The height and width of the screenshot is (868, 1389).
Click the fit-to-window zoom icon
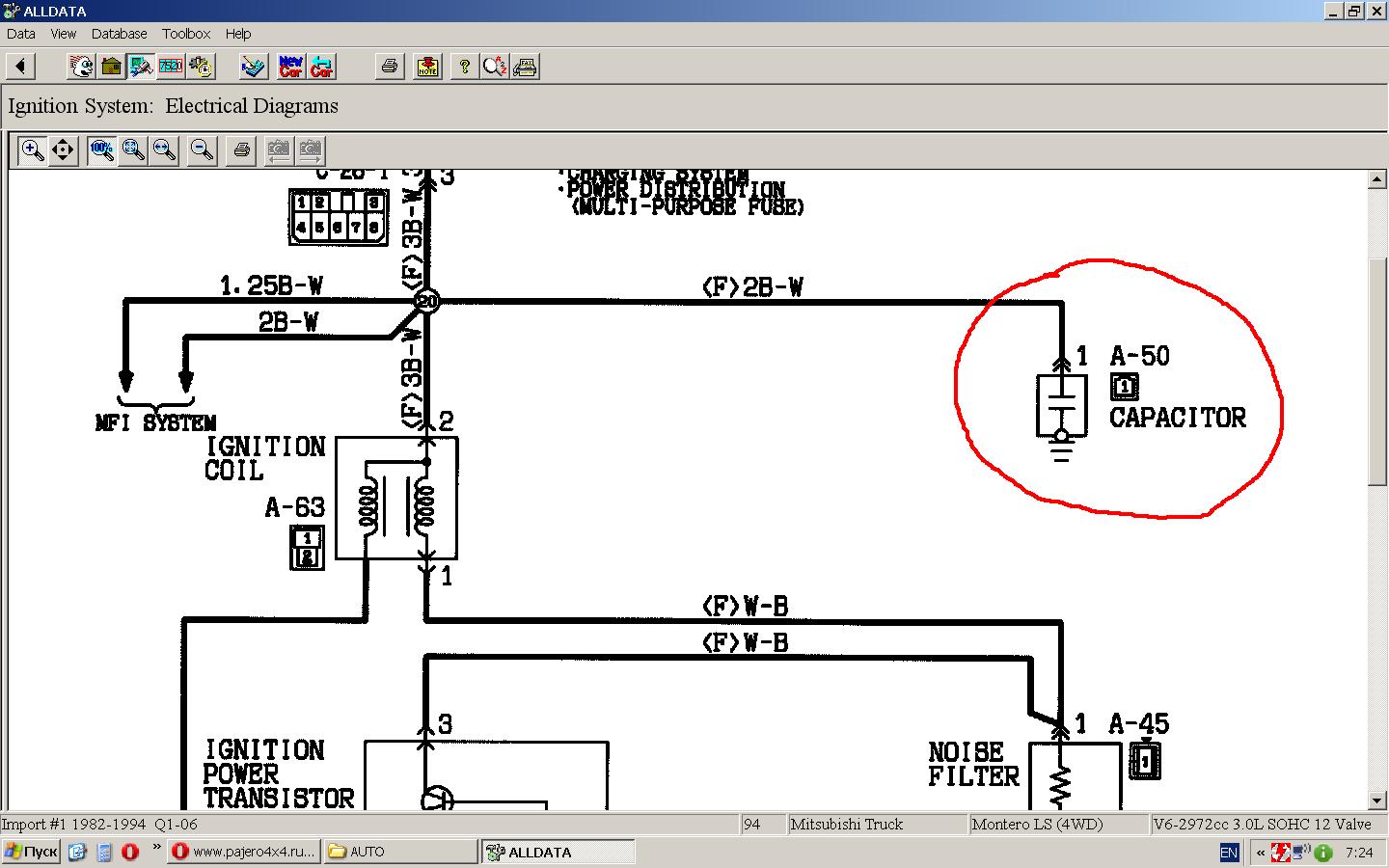click(133, 150)
